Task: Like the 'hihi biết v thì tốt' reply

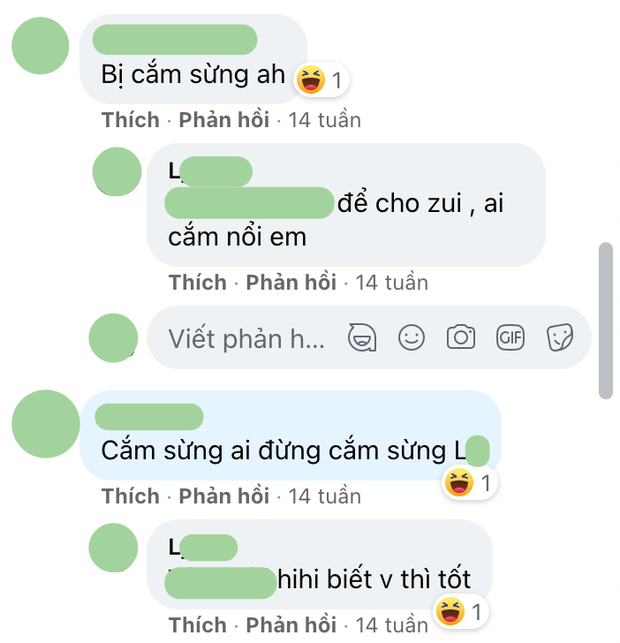Action: coord(198,625)
